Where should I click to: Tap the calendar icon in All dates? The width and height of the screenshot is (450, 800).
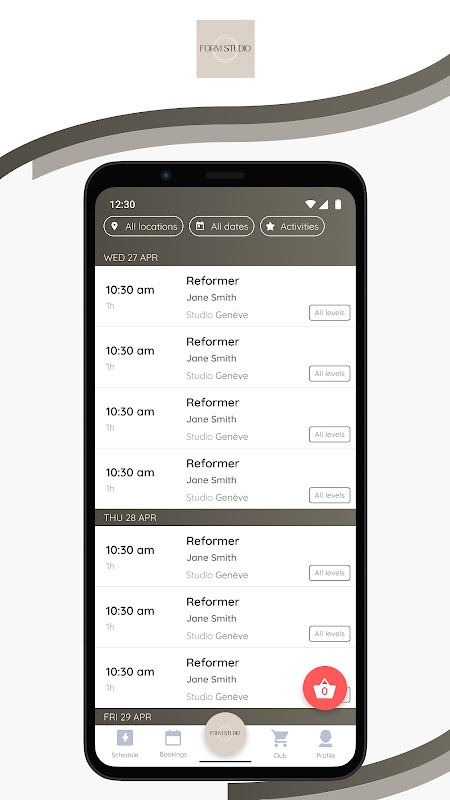point(200,226)
